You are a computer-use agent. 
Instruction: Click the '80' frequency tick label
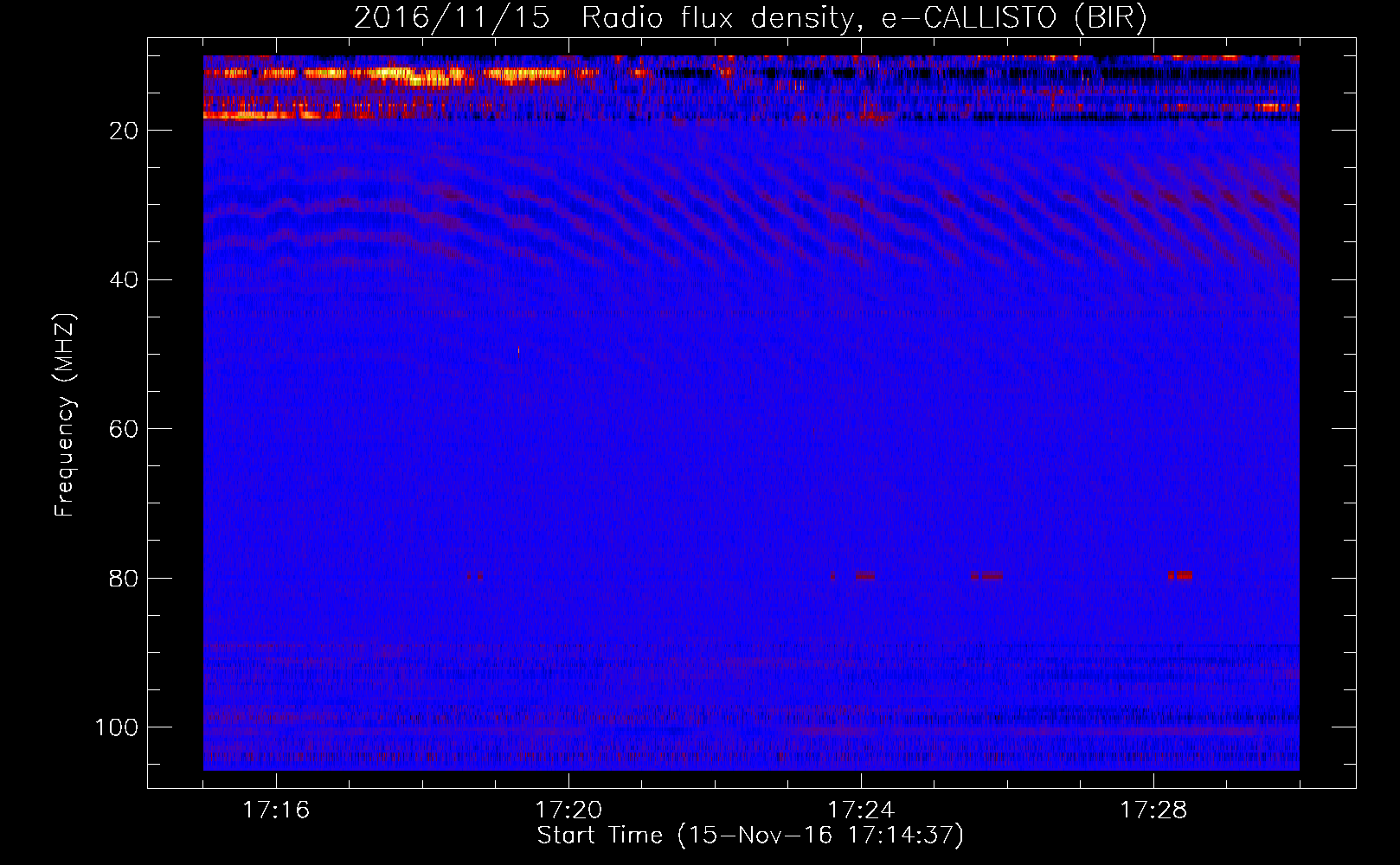[124, 579]
